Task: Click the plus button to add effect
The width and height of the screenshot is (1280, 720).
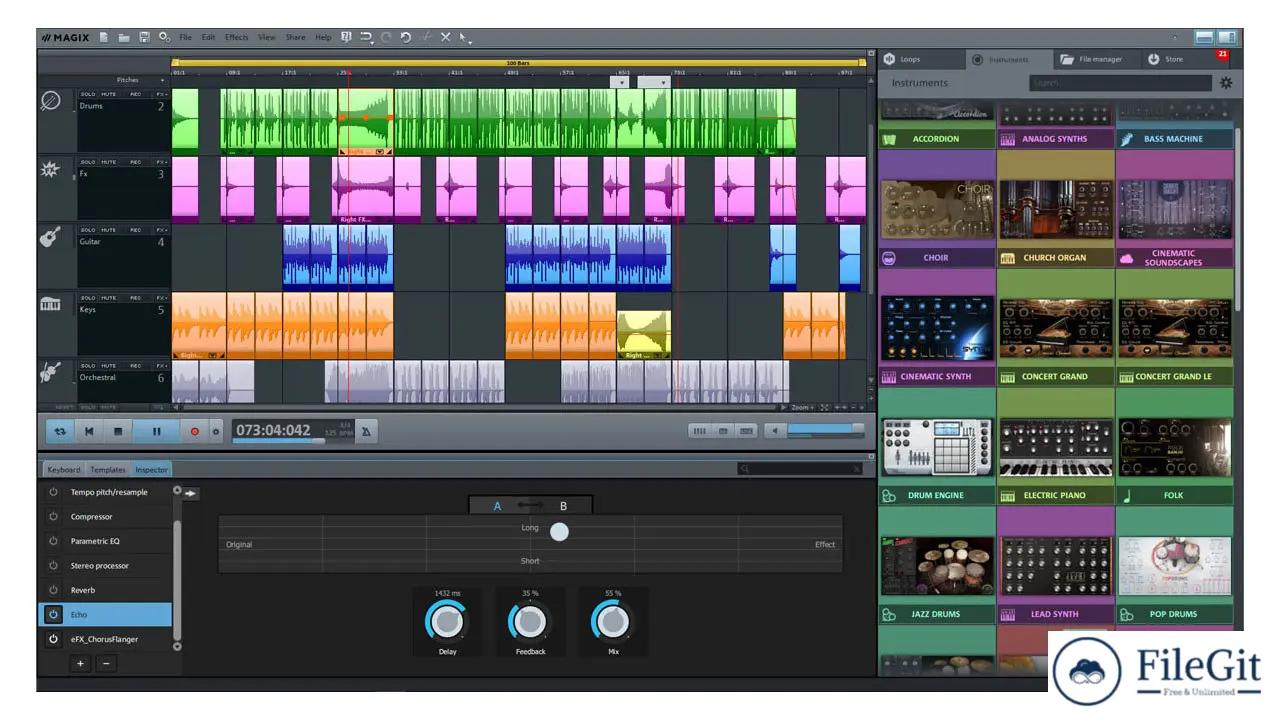Action: pyautogui.click(x=81, y=663)
